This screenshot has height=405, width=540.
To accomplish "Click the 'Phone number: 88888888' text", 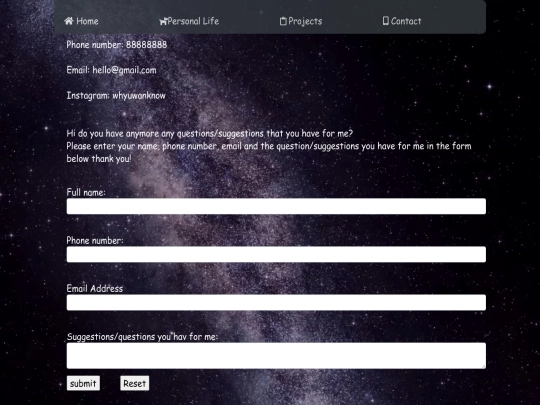I will coord(117,45).
